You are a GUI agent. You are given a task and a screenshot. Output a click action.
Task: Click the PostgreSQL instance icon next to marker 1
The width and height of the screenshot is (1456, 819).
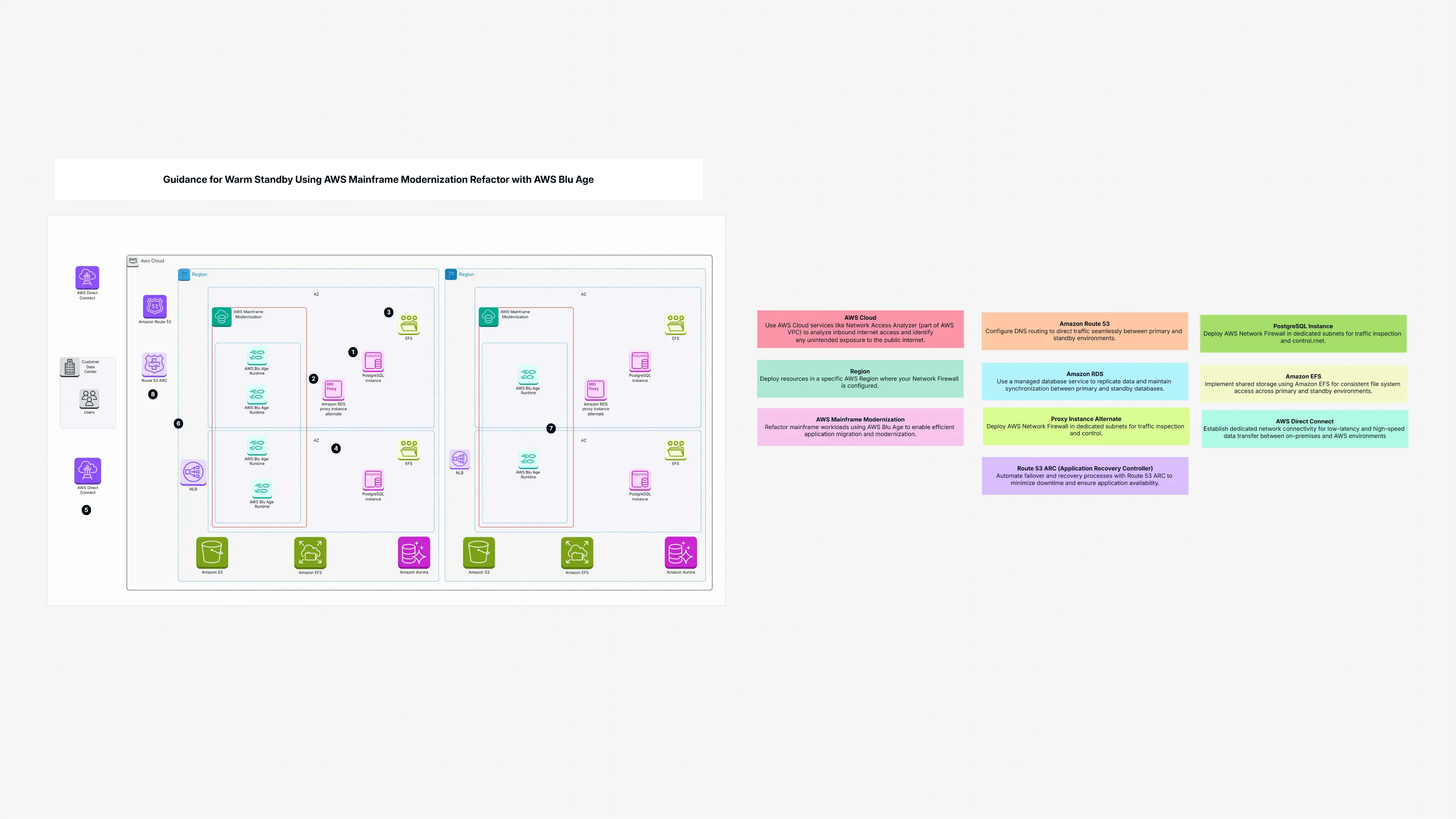pos(373,361)
